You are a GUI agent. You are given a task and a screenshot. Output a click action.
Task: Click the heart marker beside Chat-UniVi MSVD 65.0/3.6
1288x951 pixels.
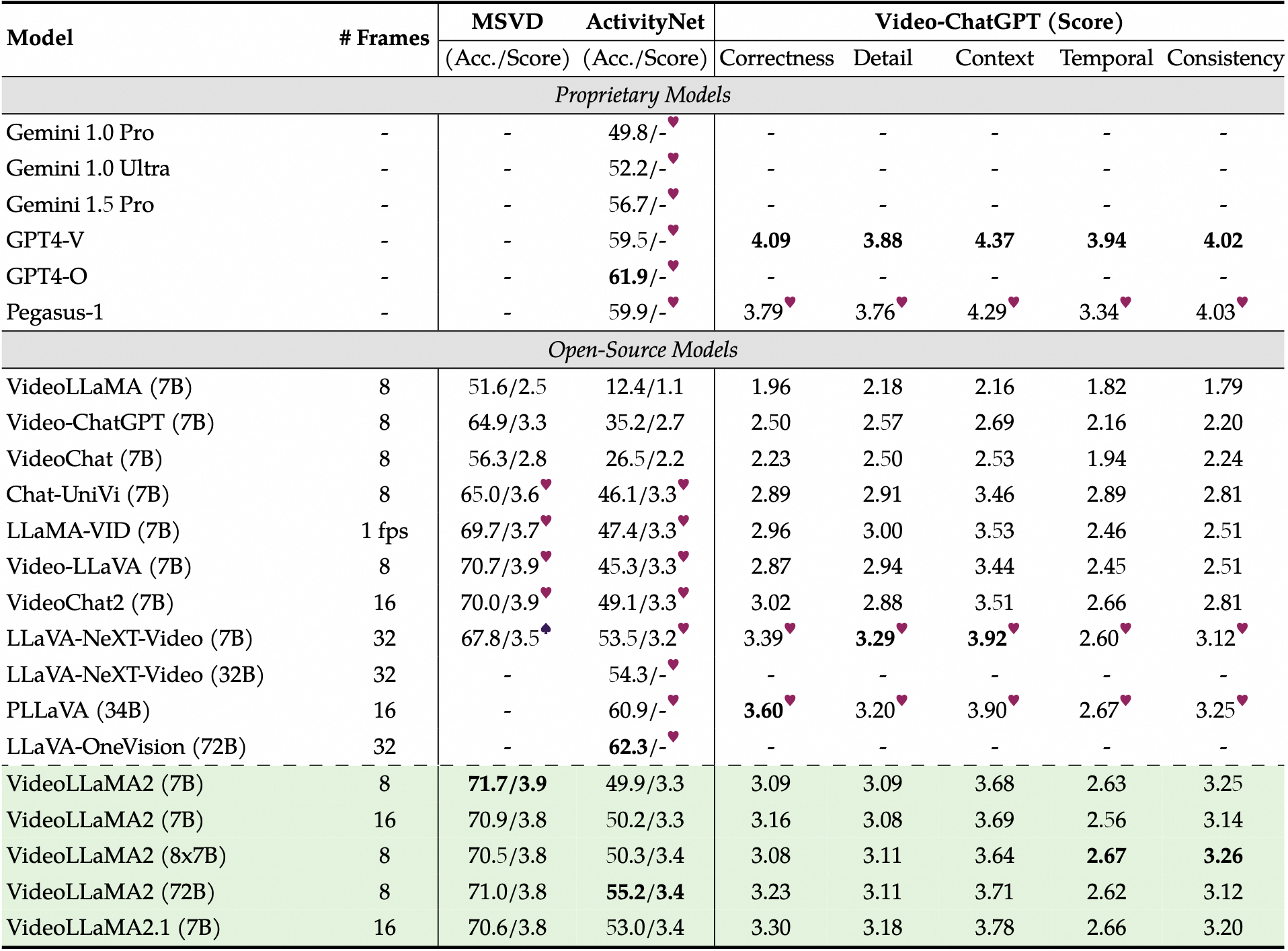[x=546, y=484]
